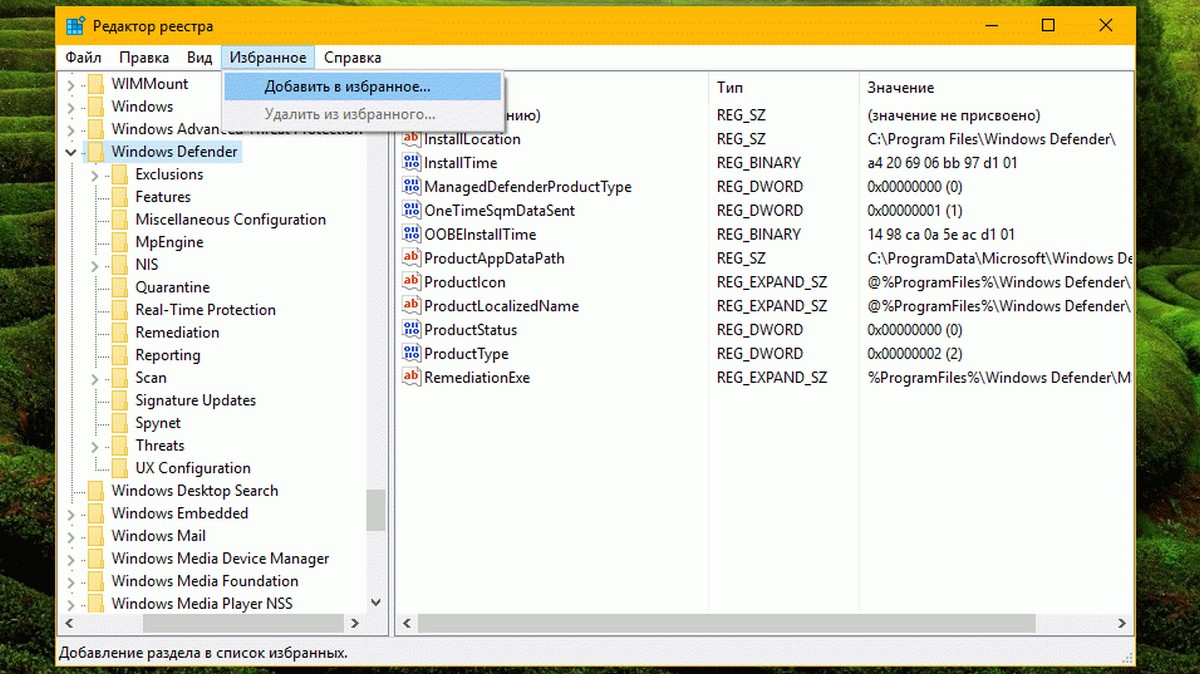Screen dimensions: 1200x674
Task: Click the folder icon next to Threats
Action: [120, 446]
